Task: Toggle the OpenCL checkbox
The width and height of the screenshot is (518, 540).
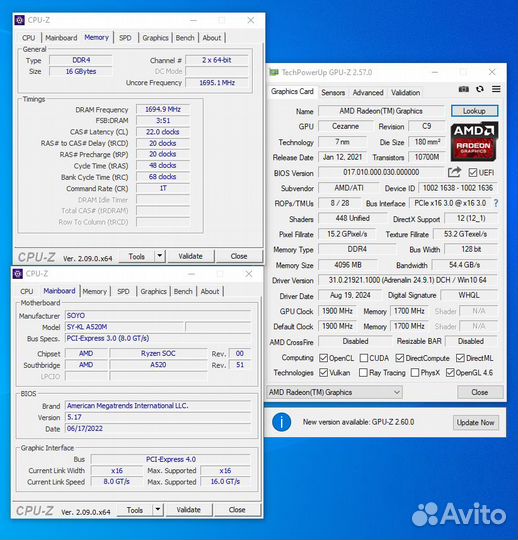Action: (x=323, y=358)
